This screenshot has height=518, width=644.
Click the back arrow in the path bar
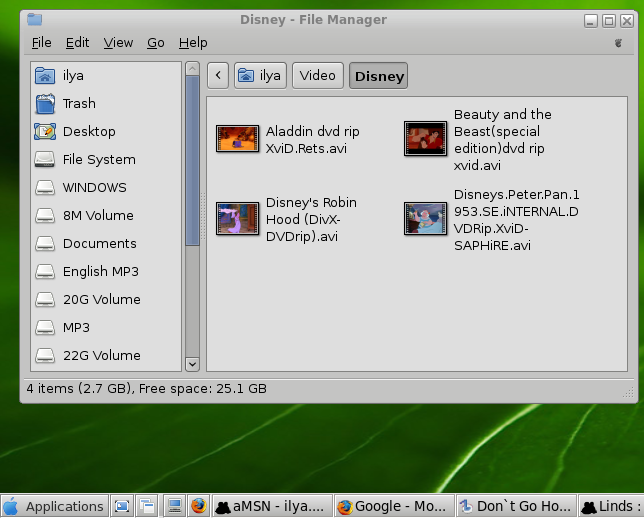coord(218,76)
